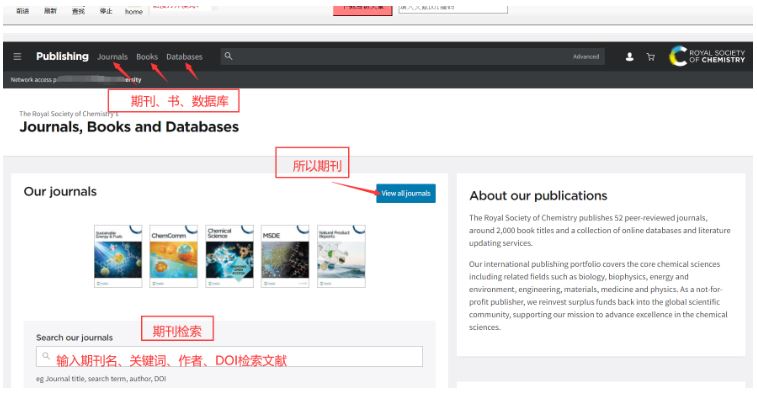Open Sustainable Energy & Fuels journal cover
The width and height of the screenshot is (757, 398).
[118, 256]
